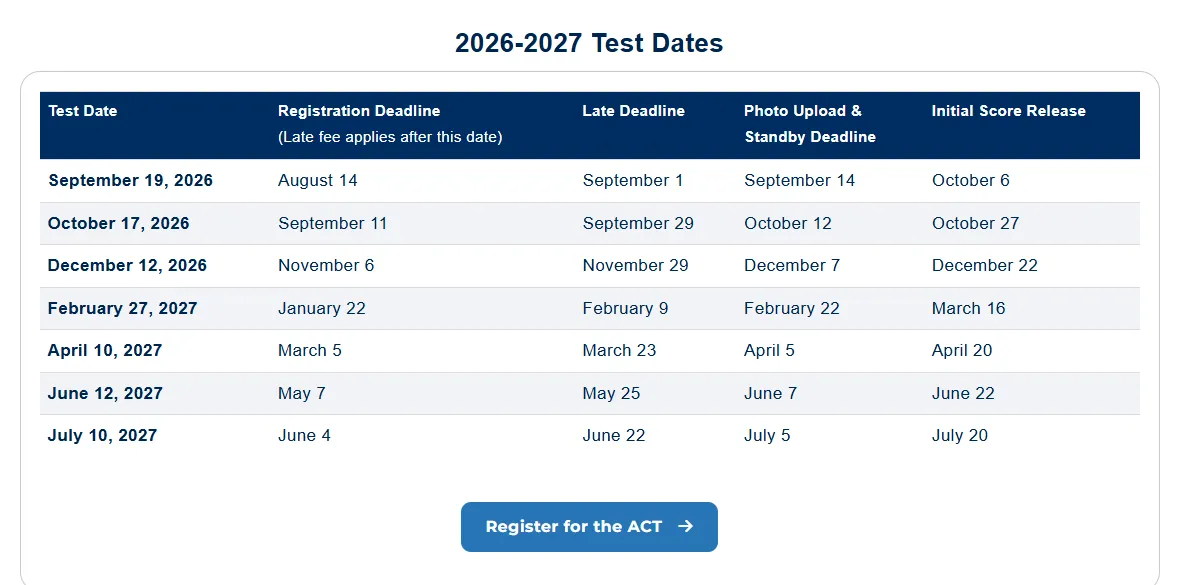Click the Register for the ACT button
Image resolution: width=1196 pixels, height=585 pixels.
click(589, 526)
